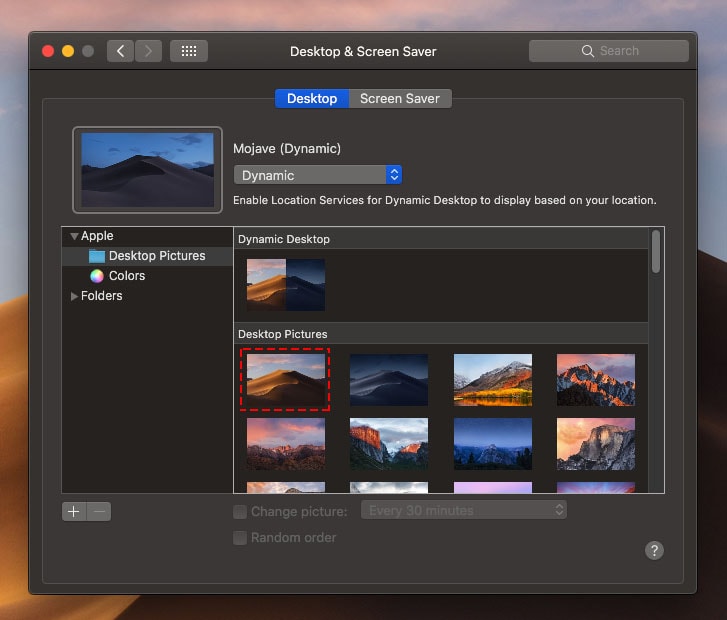Add a folder using the plus button
Image resolution: width=727 pixels, height=620 pixels.
(x=74, y=511)
